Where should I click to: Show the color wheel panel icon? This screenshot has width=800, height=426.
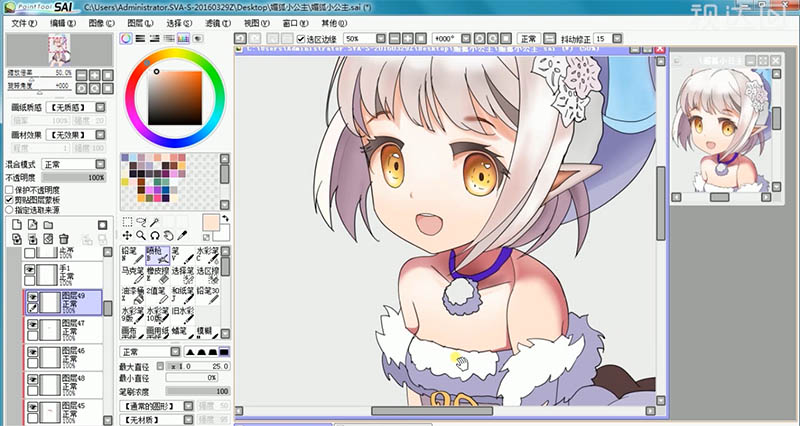coord(126,38)
